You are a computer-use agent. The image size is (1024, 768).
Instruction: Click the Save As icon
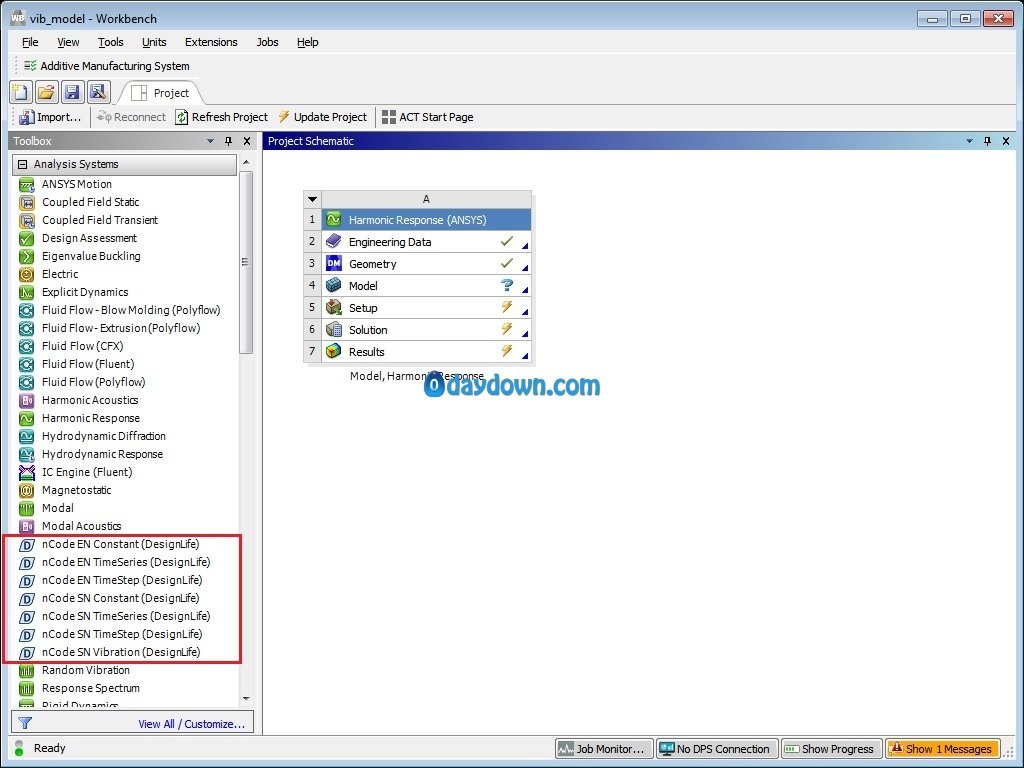(x=99, y=92)
